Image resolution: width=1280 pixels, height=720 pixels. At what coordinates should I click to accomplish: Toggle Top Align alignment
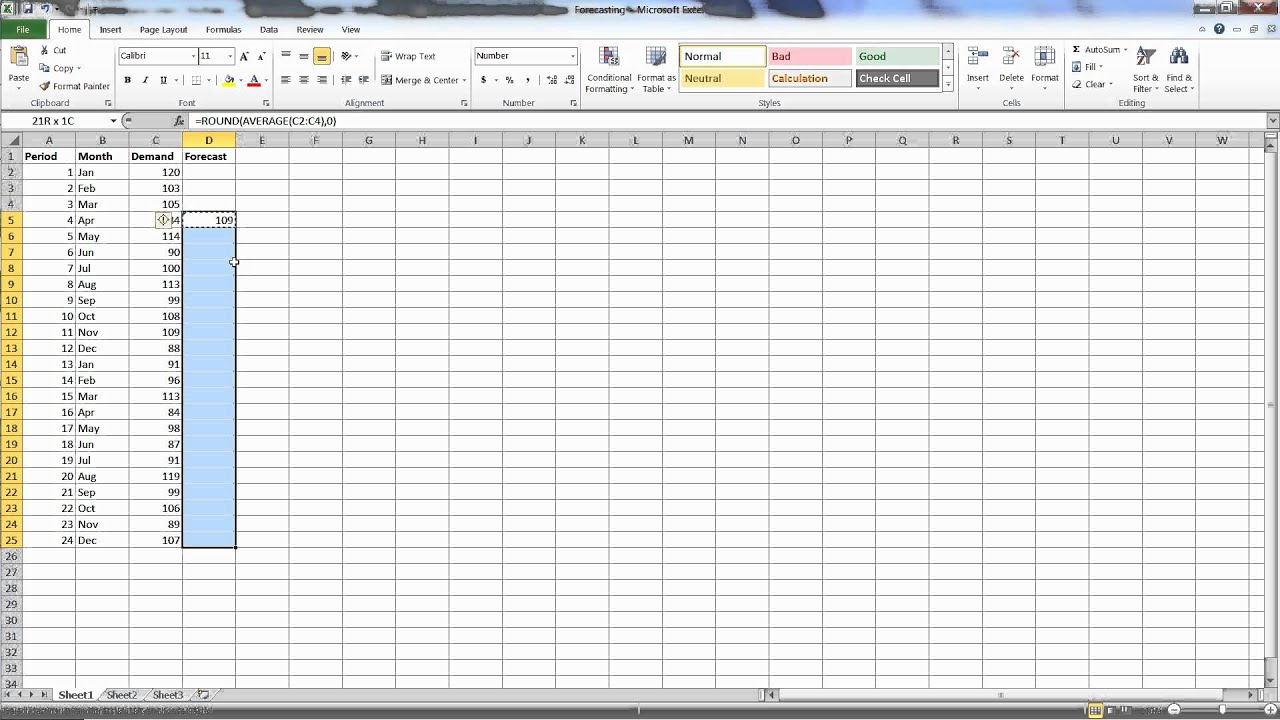click(x=286, y=56)
